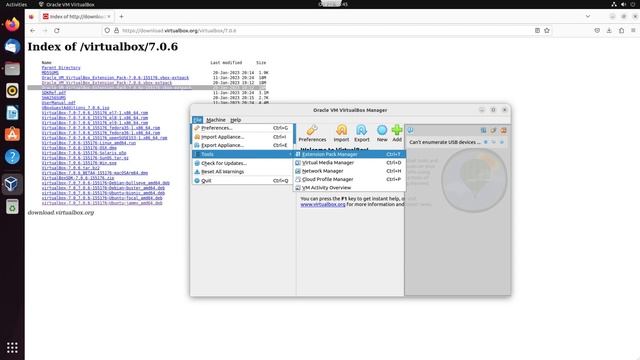This screenshot has width=640, height=360.
Task: Select Network Manager in Tools submenu
Action: (x=349, y=171)
